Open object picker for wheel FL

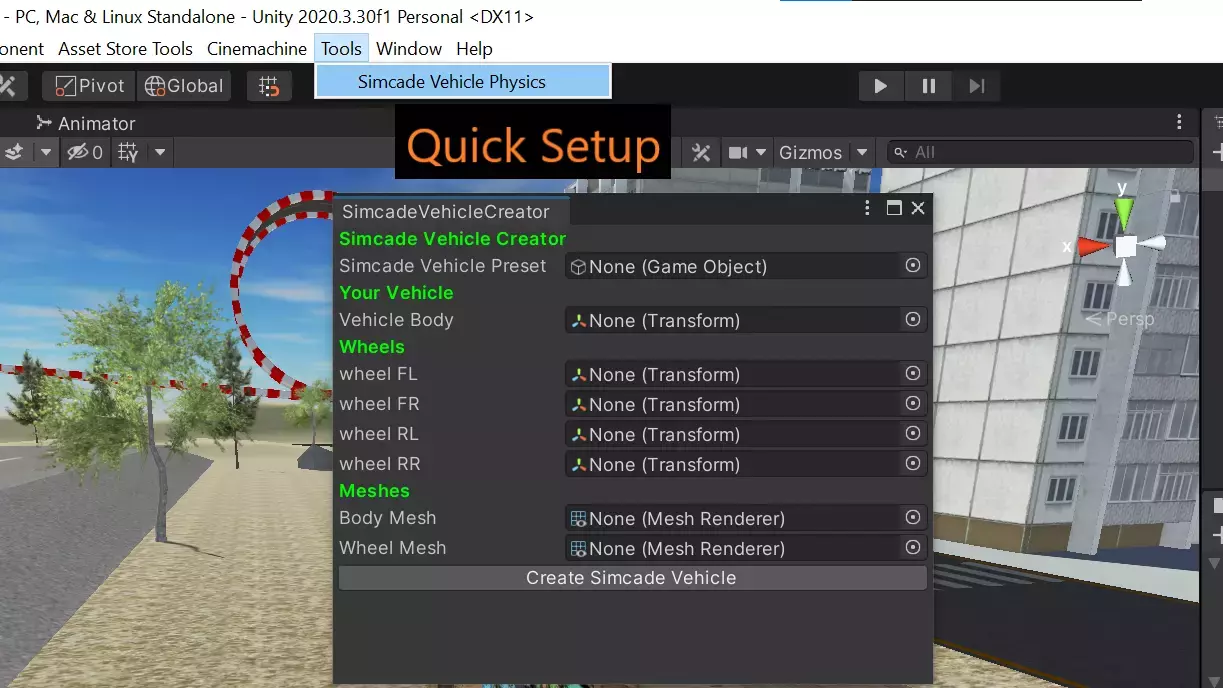(x=913, y=374)
